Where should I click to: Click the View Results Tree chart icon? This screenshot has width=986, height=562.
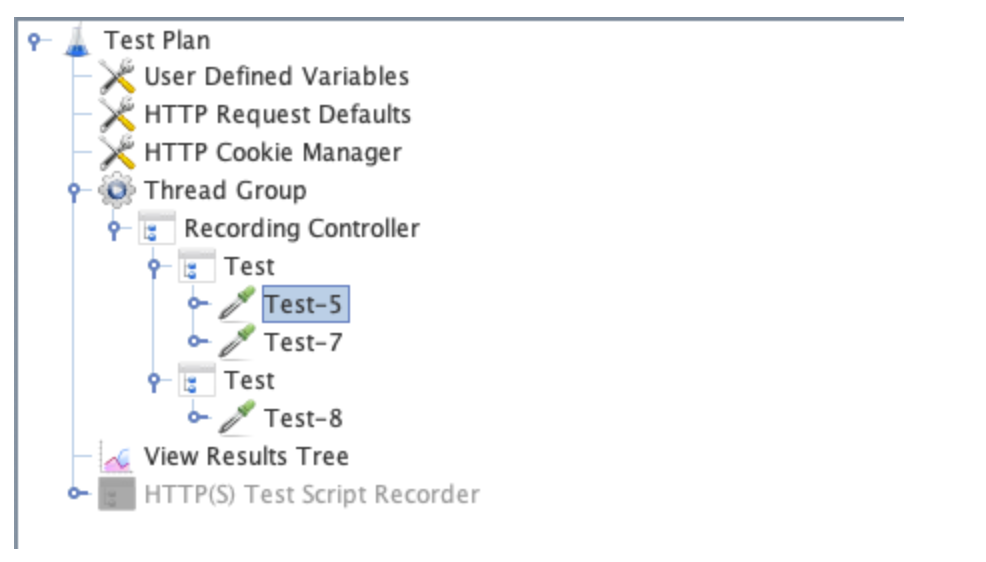[x=117, y=457]
